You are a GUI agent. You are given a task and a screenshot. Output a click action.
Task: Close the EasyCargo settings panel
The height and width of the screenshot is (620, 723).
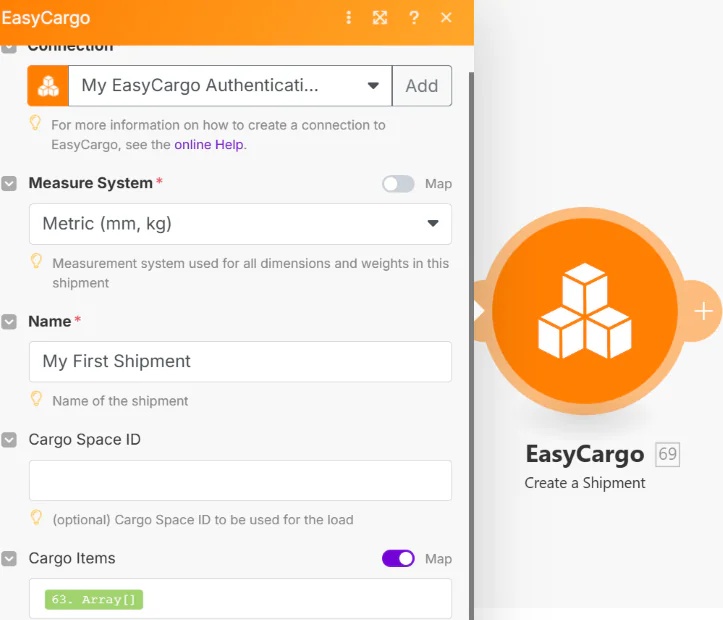point(446,18)
